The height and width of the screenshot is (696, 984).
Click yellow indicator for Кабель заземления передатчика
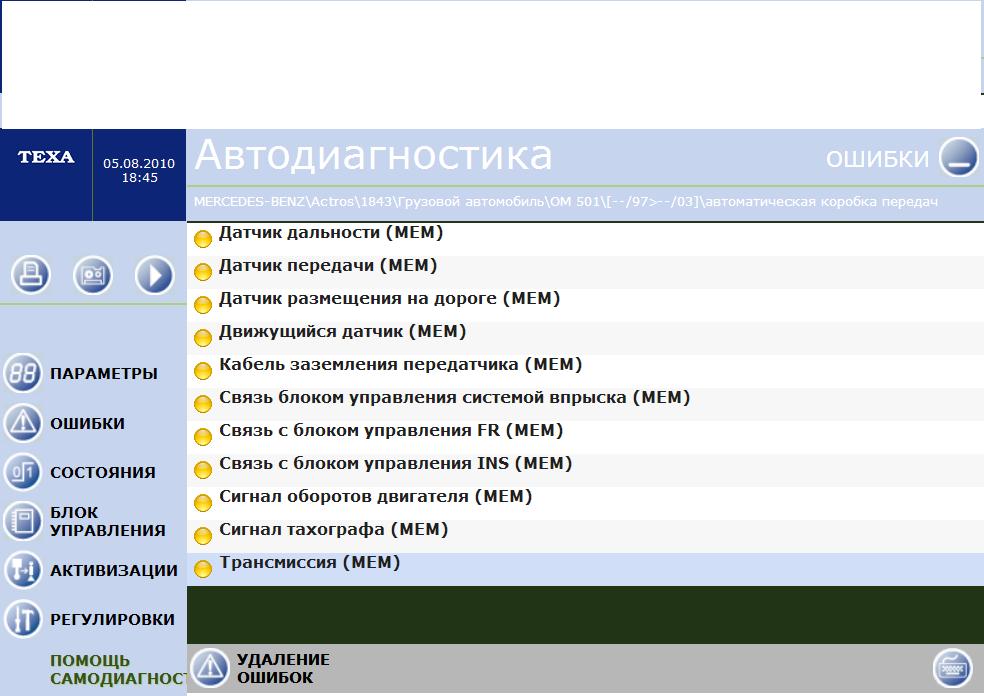[203, 371]
